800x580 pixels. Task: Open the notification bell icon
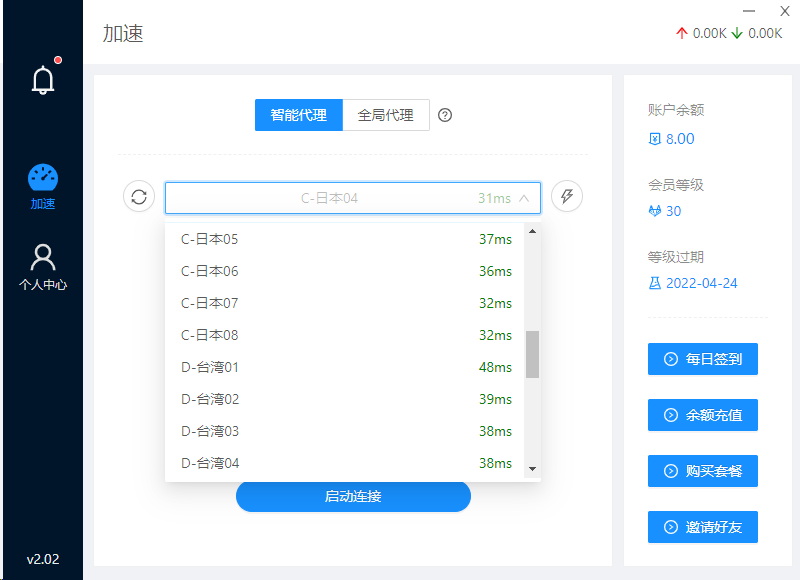42,80
